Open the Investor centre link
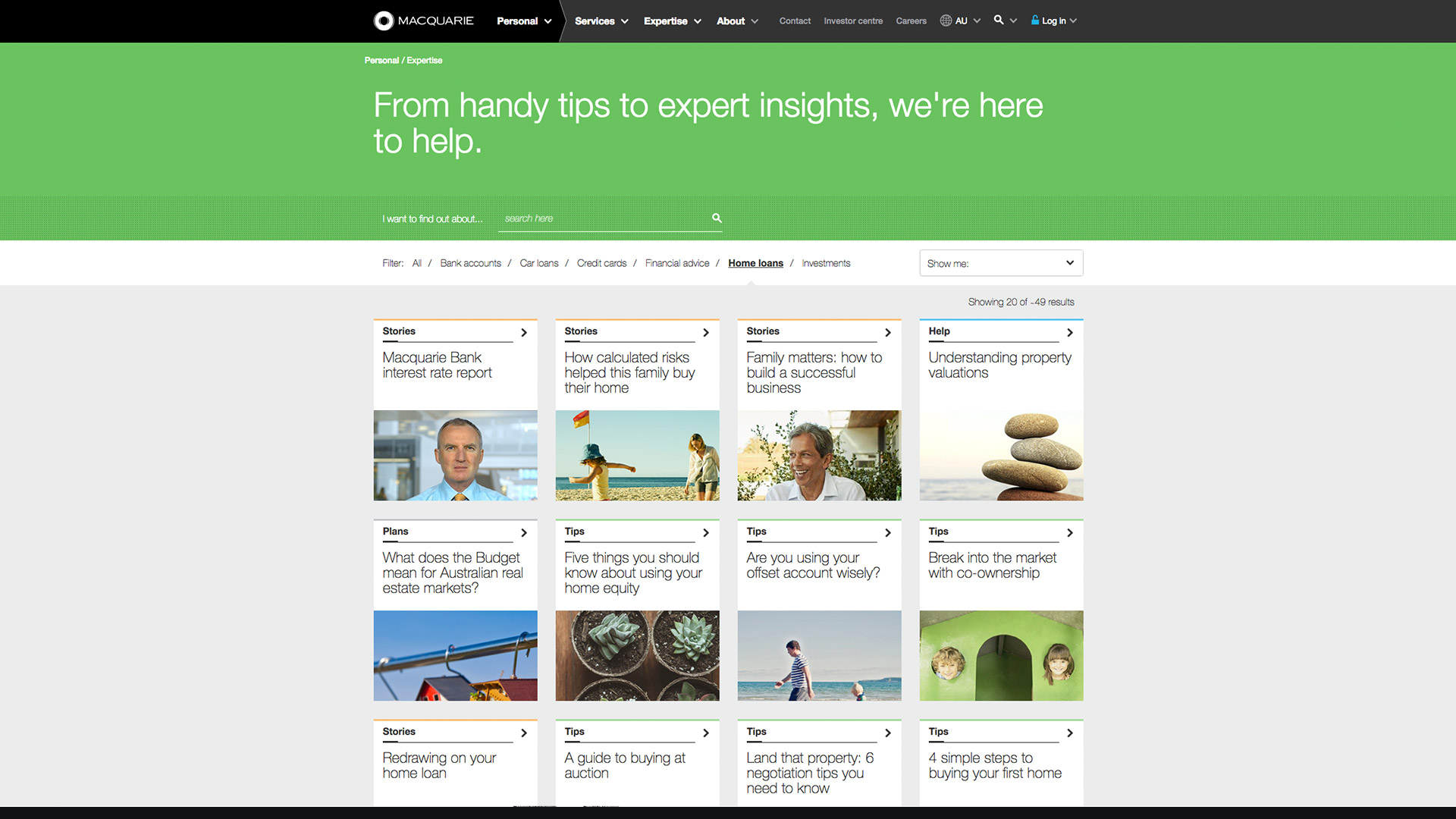 pyautogui.click(x=853, y=20)
